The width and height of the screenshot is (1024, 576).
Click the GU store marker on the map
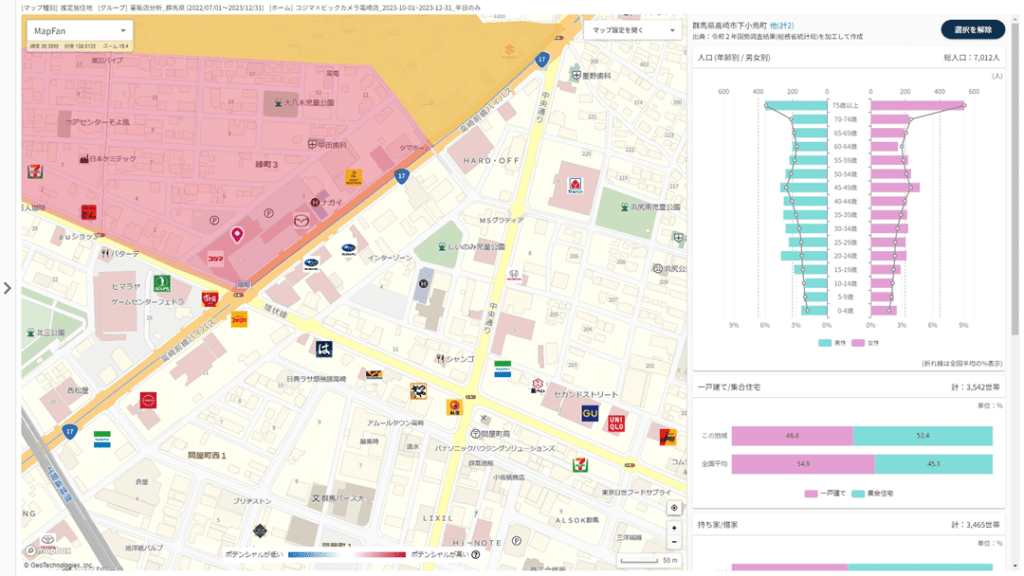tap(590, 412)
